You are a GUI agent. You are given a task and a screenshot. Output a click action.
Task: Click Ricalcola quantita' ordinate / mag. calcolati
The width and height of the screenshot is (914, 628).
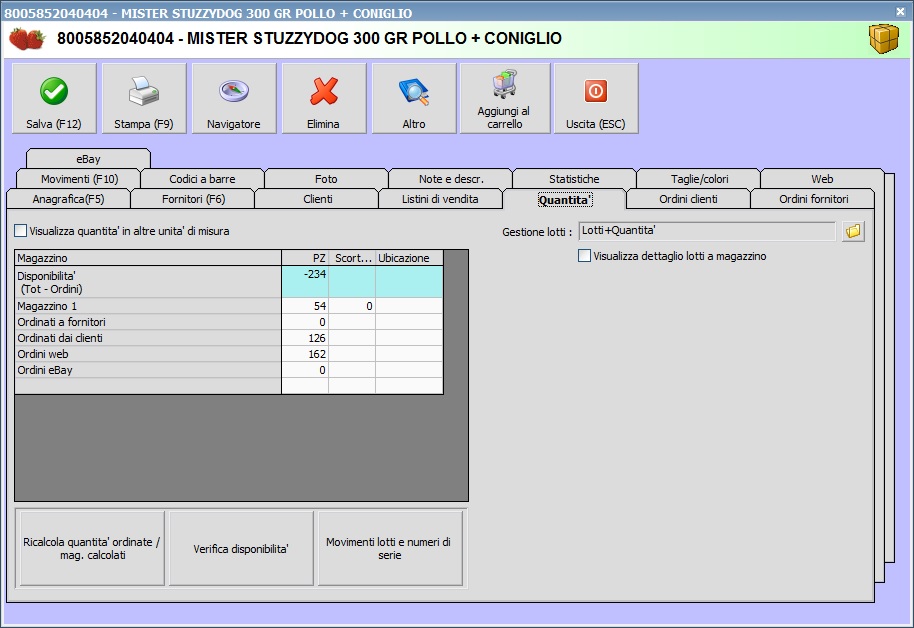pos(92,548)
